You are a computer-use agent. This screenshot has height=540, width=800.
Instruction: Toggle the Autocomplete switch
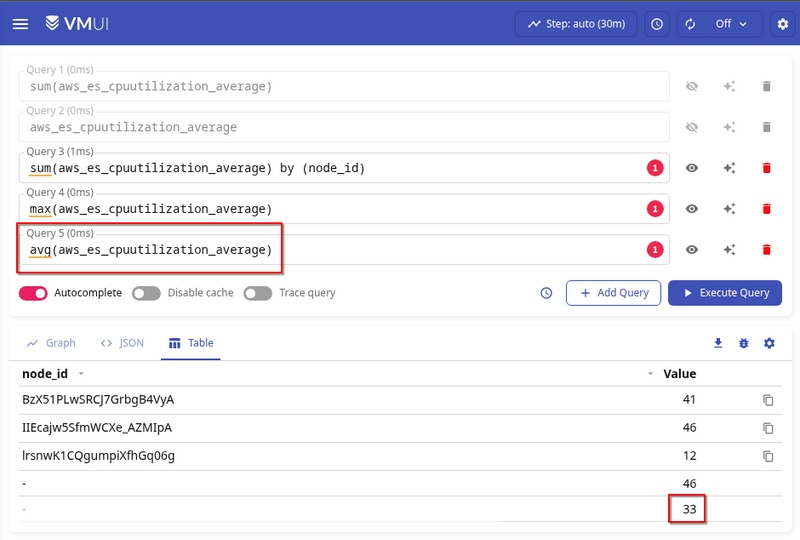[x=34, y=293]
